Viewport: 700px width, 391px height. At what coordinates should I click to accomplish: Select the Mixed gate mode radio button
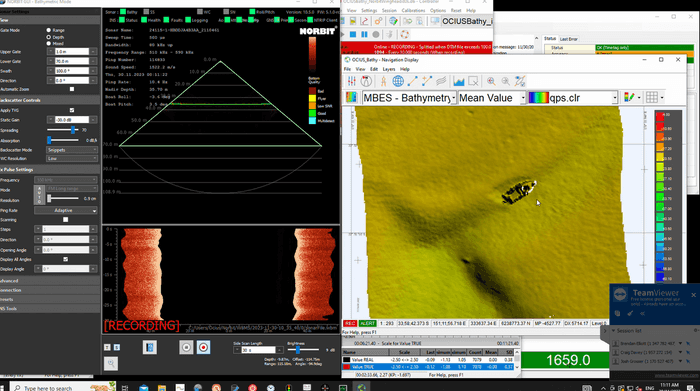pos(49,43)
